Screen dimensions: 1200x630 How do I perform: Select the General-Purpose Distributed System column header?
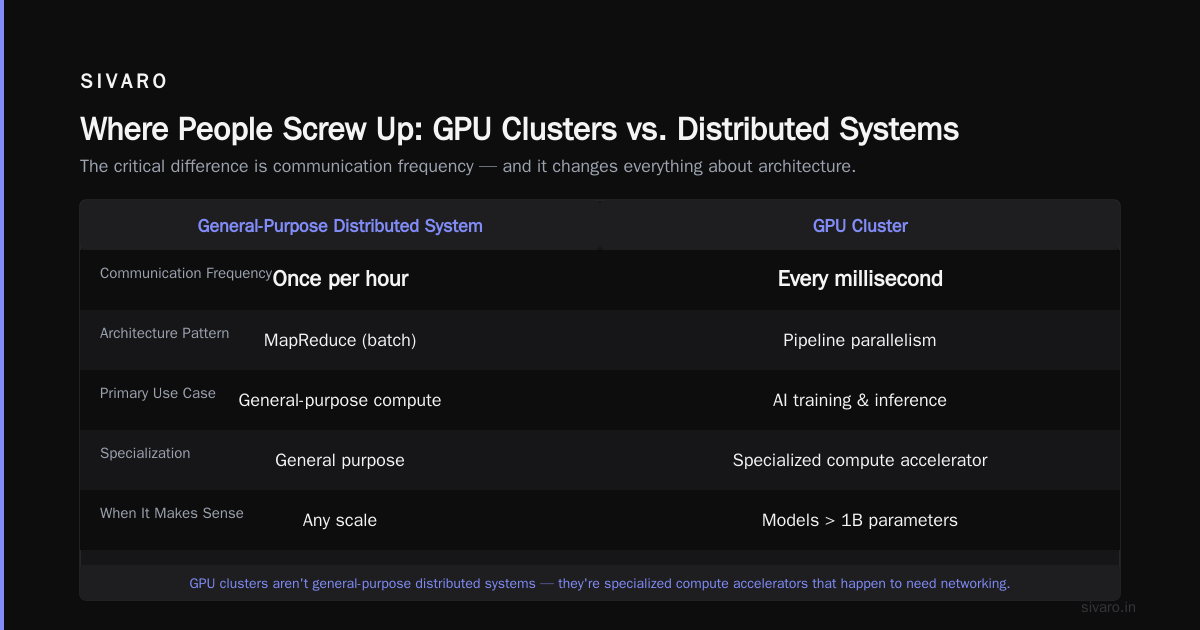point(340,226)
